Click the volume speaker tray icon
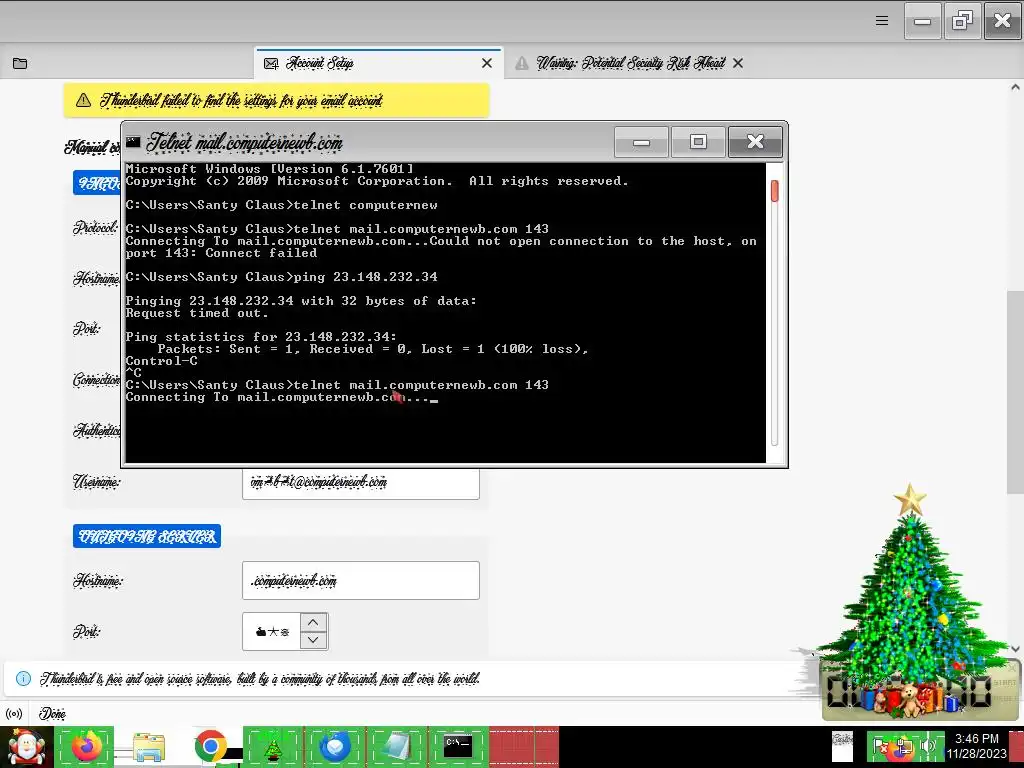Viewport: 1024px width, 768px height. 929,746
